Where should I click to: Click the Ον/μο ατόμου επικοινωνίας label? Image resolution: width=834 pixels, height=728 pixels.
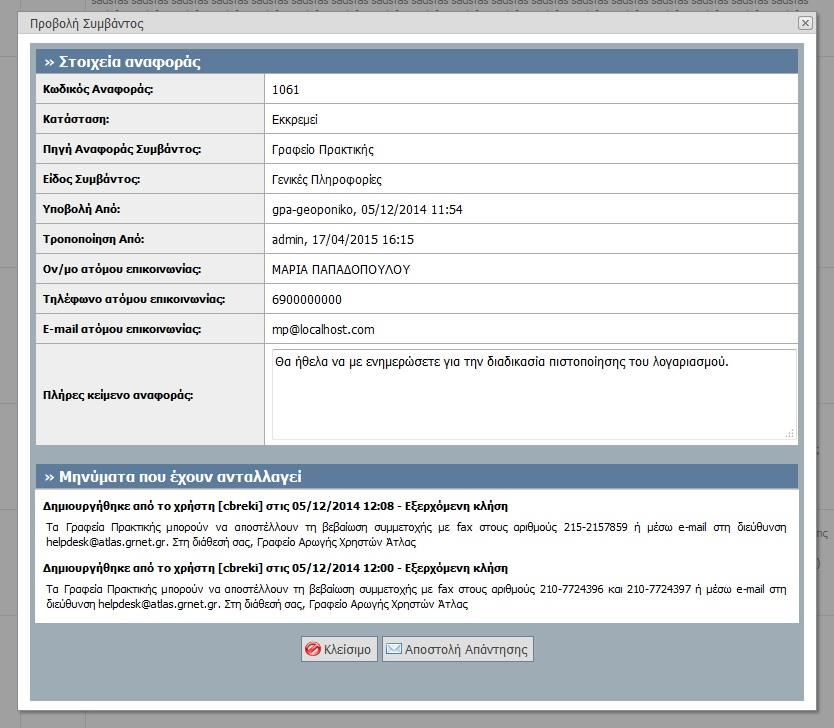point(122,269)
